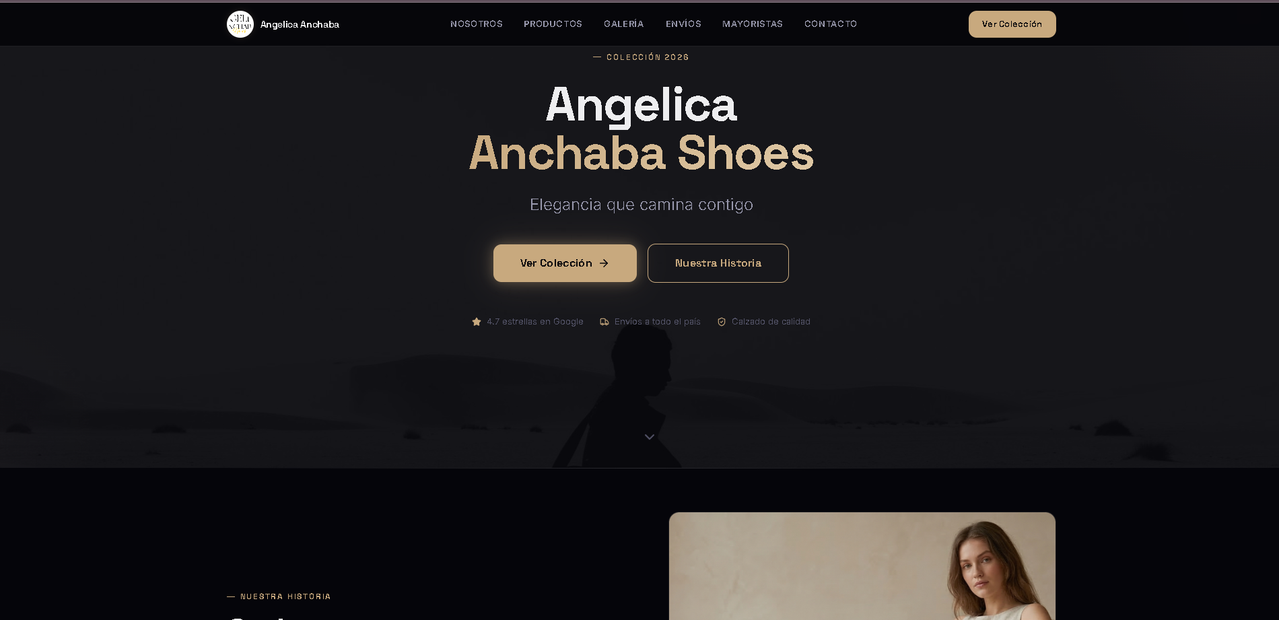
Task: Click the large Ver Colección hero button
Action: 565,263
